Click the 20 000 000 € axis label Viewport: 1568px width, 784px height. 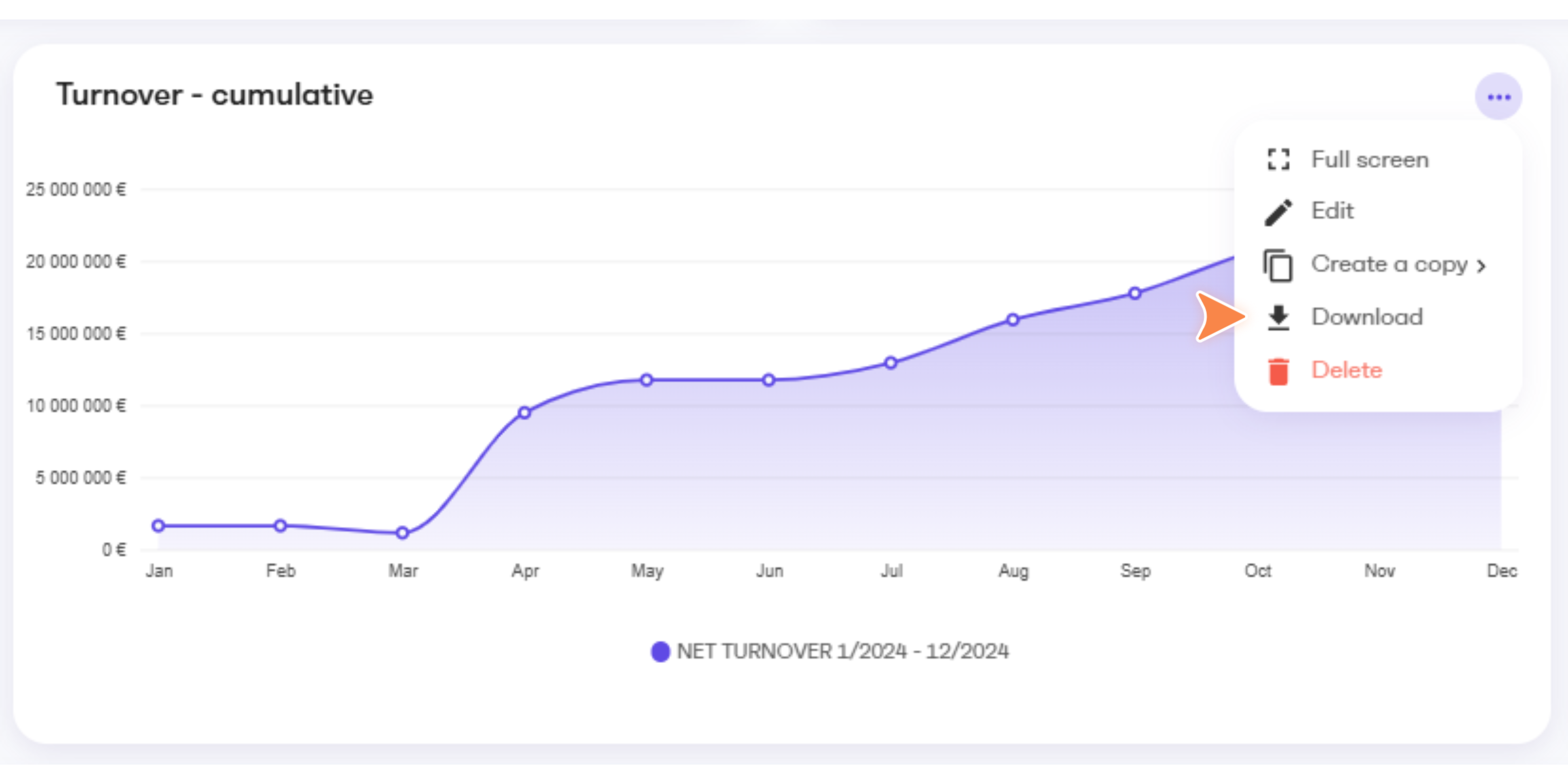[x=76, y=262]
